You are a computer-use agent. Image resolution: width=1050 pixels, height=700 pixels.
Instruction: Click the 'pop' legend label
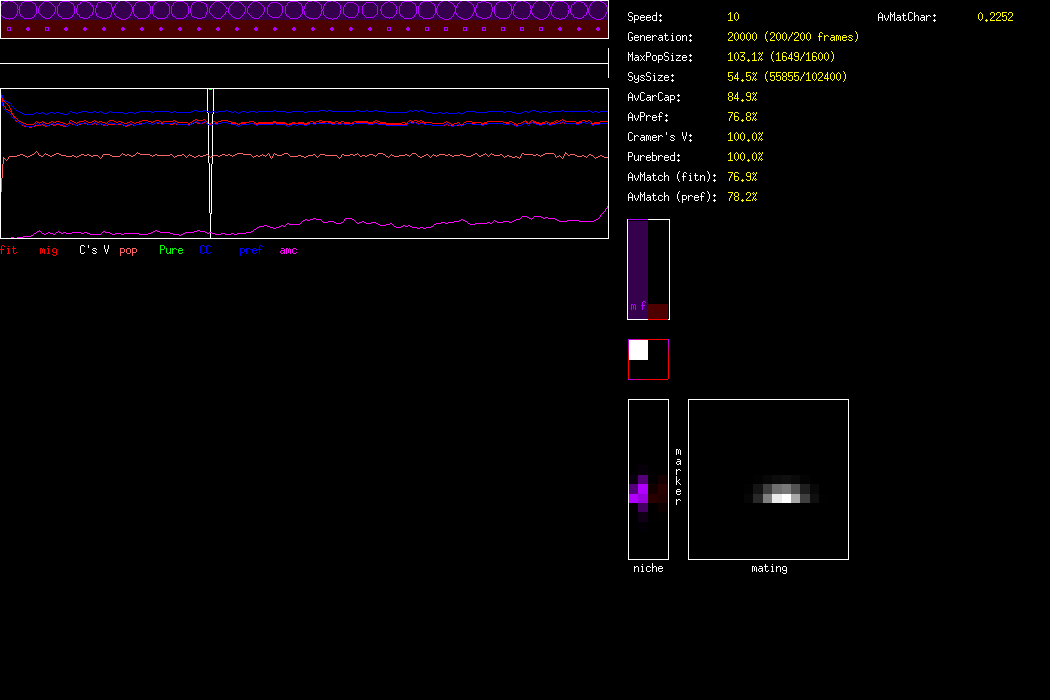coord(128,250)
